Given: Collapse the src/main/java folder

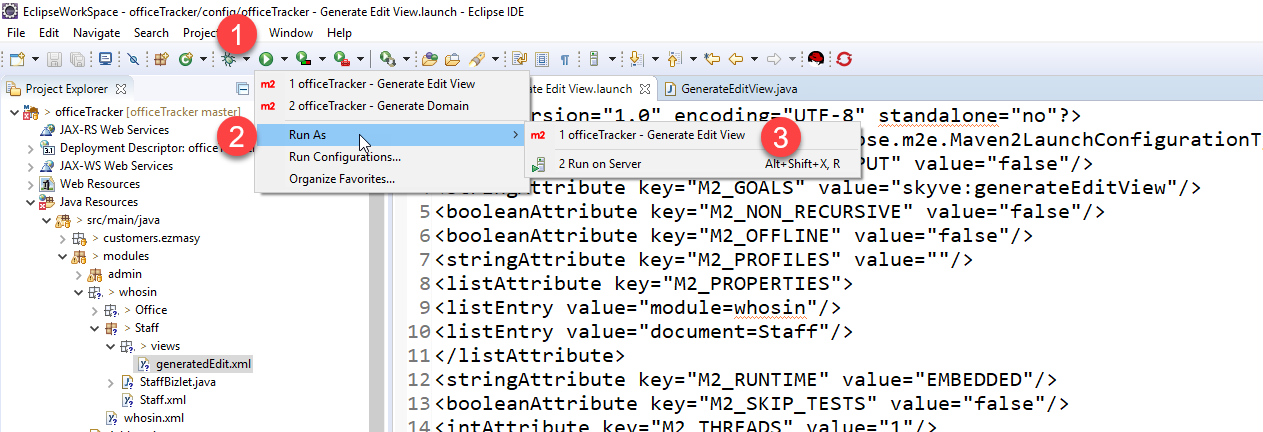Looking at the screenshot, I should [45, 220].
